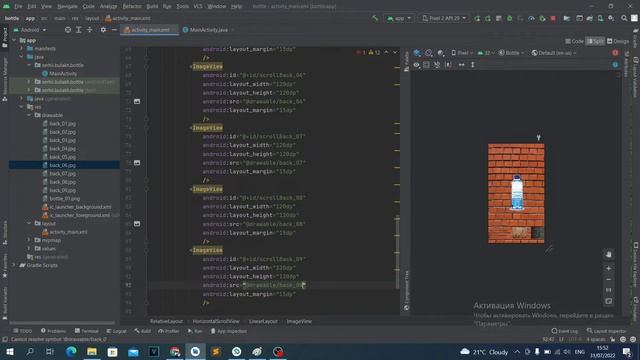
Task: Expand the manifests folder in tree
Action: coord(22,49)
